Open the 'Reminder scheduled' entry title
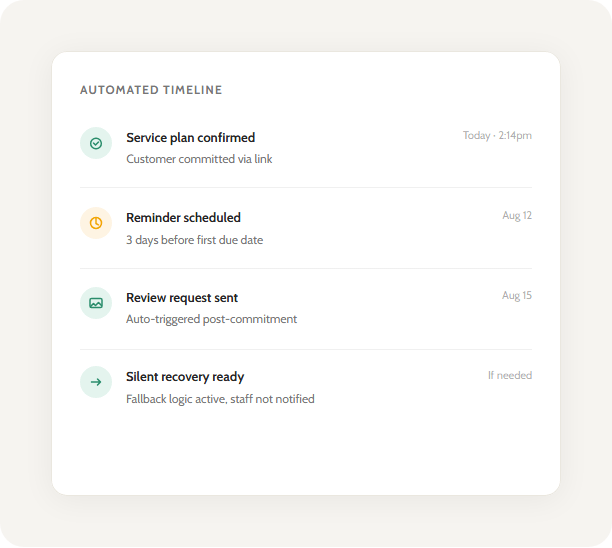612x548 pixels. tap(183, 218)
